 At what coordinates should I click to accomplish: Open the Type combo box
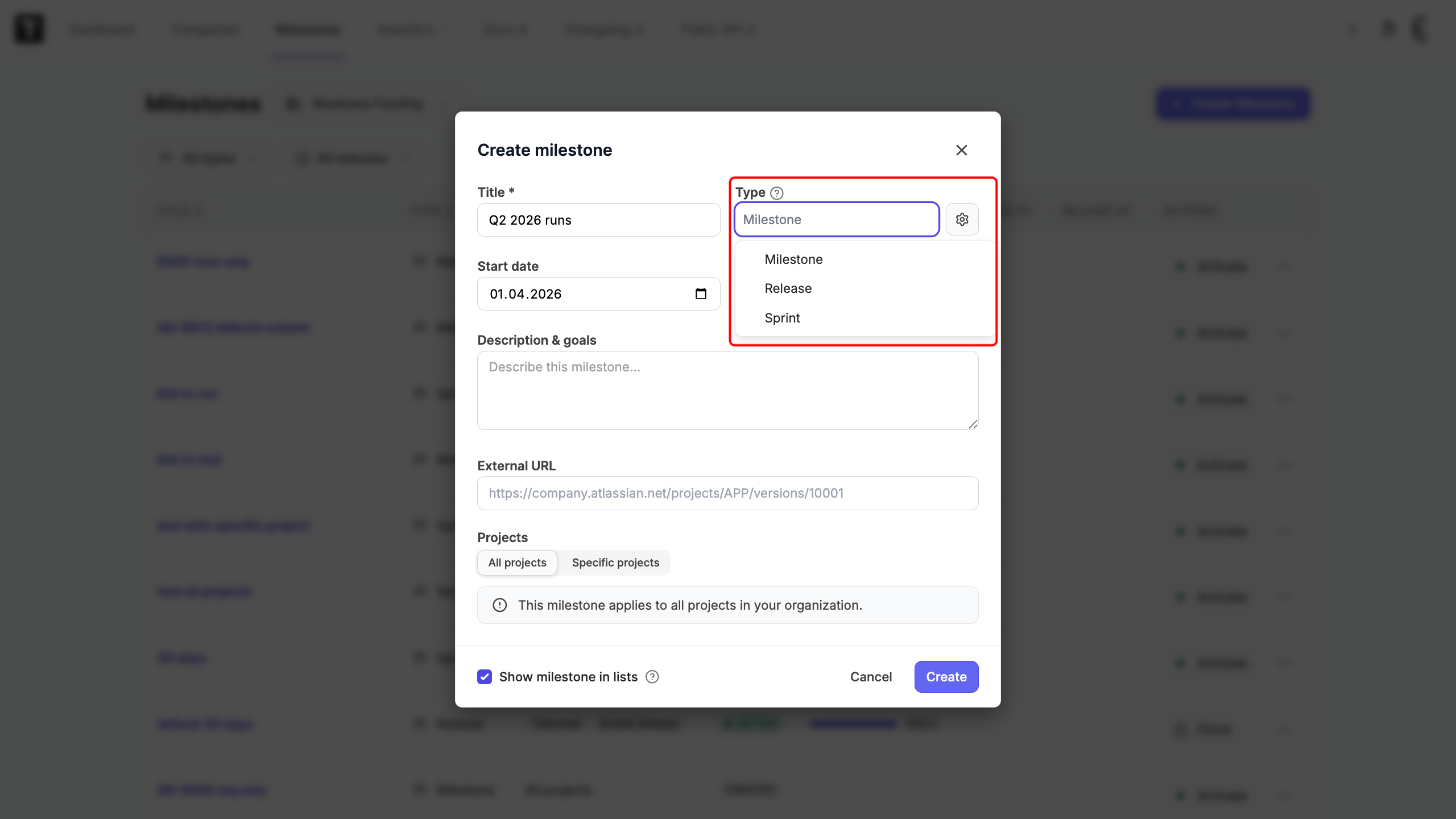coord(836,220)
